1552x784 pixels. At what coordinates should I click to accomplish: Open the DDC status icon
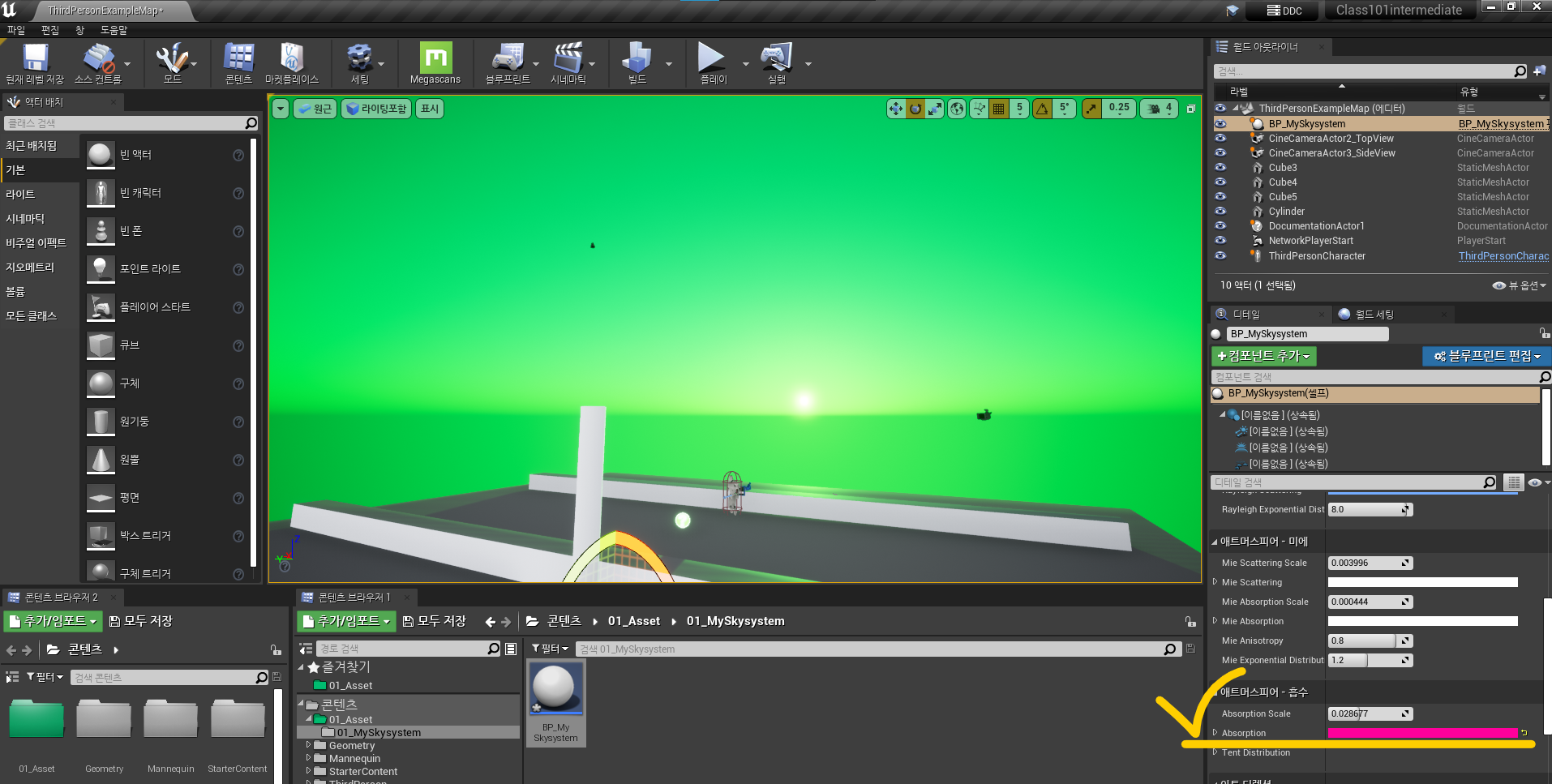[1285, 11]
